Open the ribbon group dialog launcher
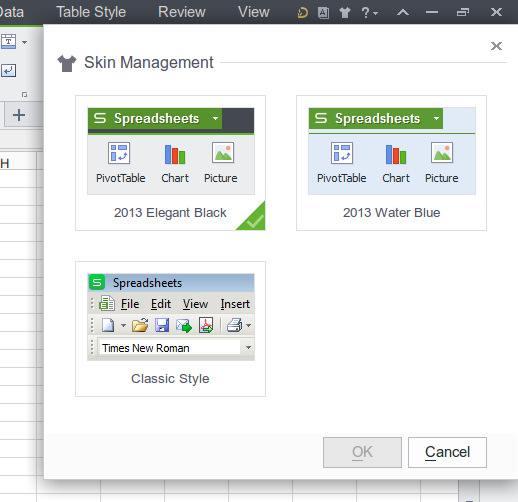Image resolution: width=518 pixels, height=502 pixels. (24, 95)
